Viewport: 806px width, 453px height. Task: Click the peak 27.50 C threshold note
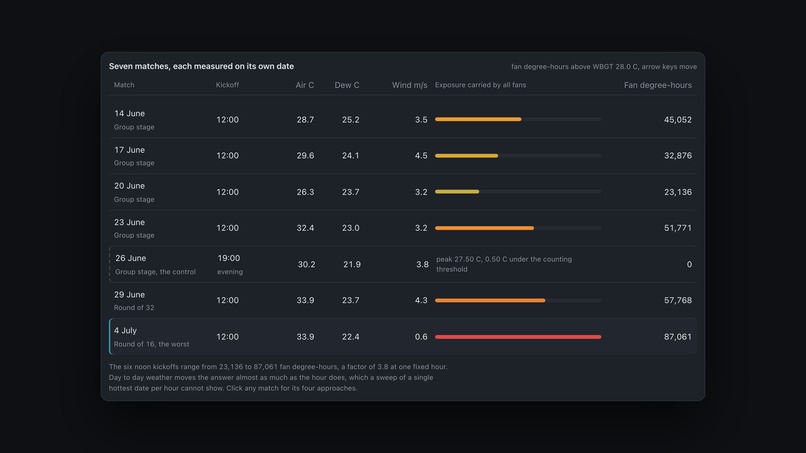(504, 264)
